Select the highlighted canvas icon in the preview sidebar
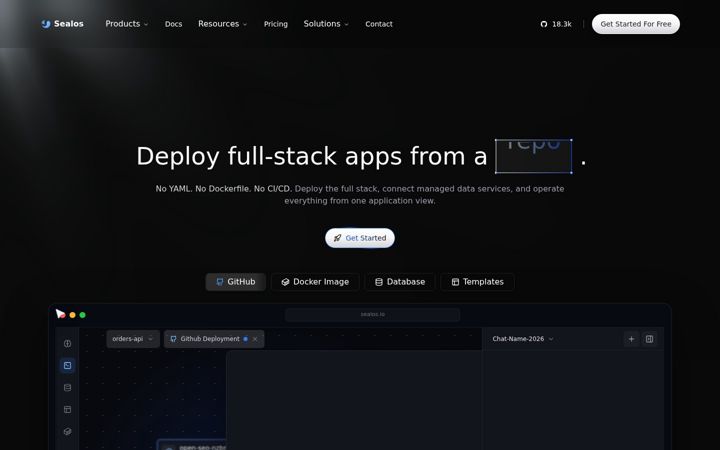The height and width of the screenshot is (450, 720). click(68, 366)
